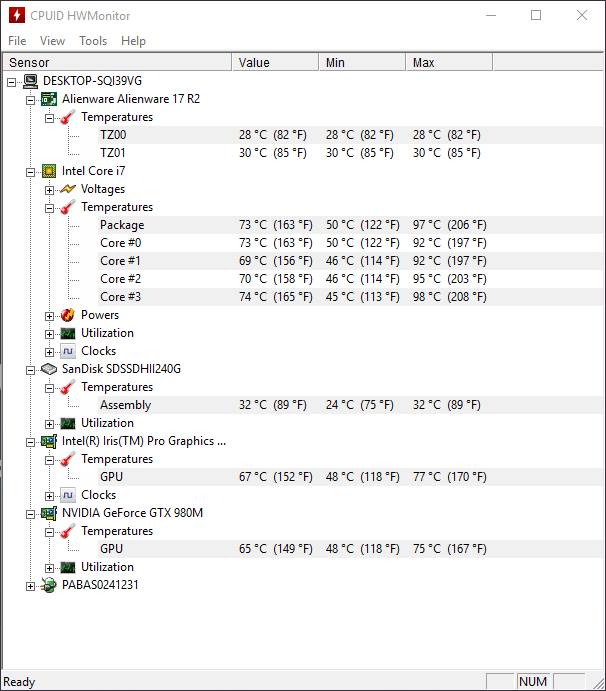Click the Intel Iris Pro Graphics card icon
Screen dimensions: 606x691
tap(49, 441)
